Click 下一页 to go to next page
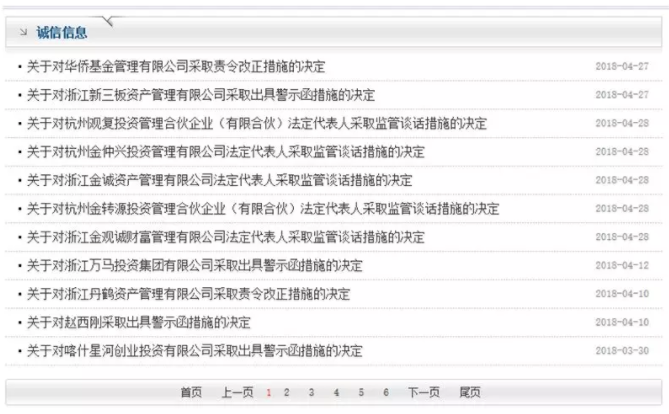The width and height of the screenshot is (669, 414). [x=424, y=393]
